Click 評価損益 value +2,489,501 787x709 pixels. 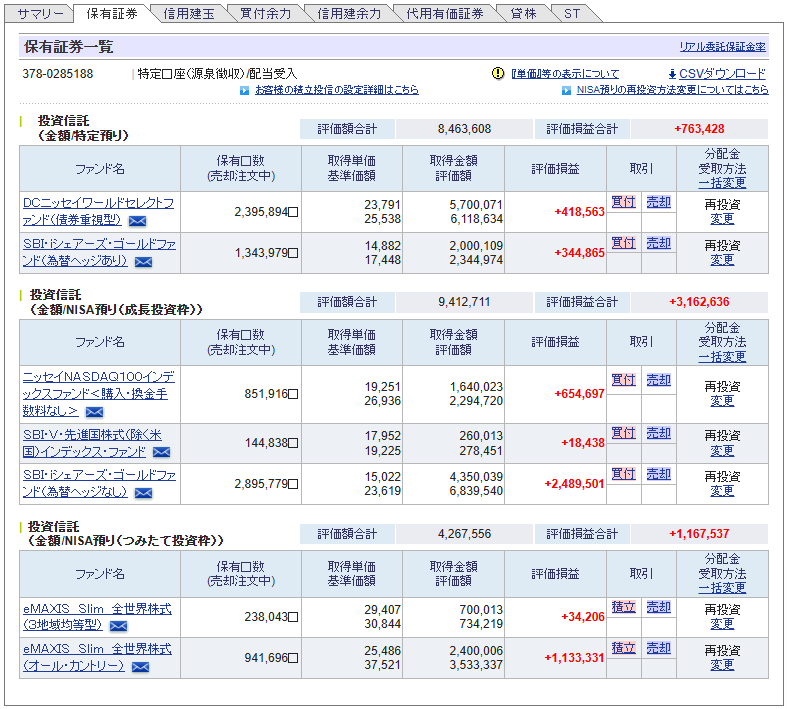coord(574,484)
